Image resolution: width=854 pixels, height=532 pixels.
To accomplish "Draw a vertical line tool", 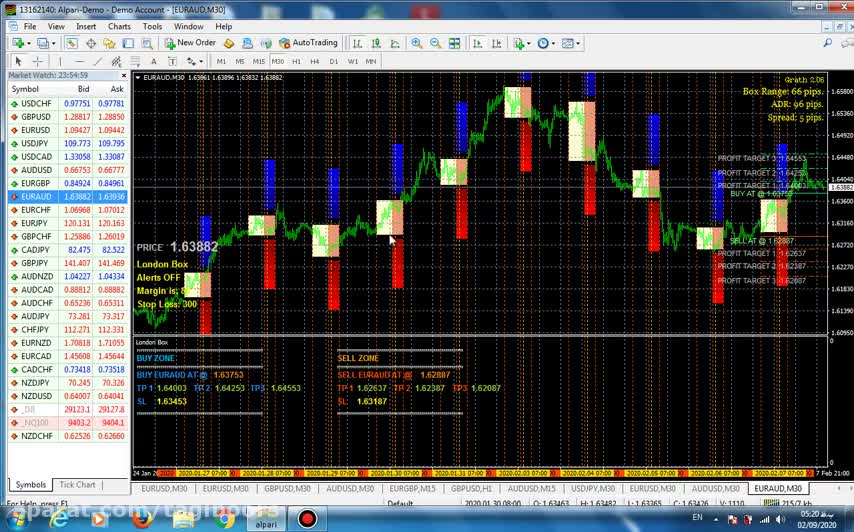I will pos(60,61).
